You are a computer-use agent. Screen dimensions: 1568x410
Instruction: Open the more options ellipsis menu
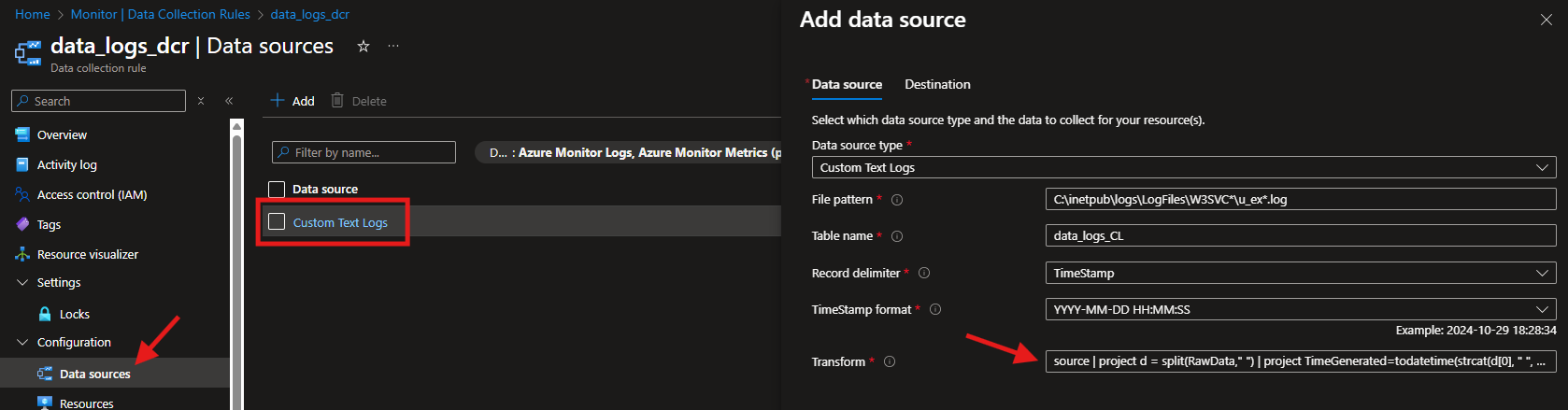393,46
